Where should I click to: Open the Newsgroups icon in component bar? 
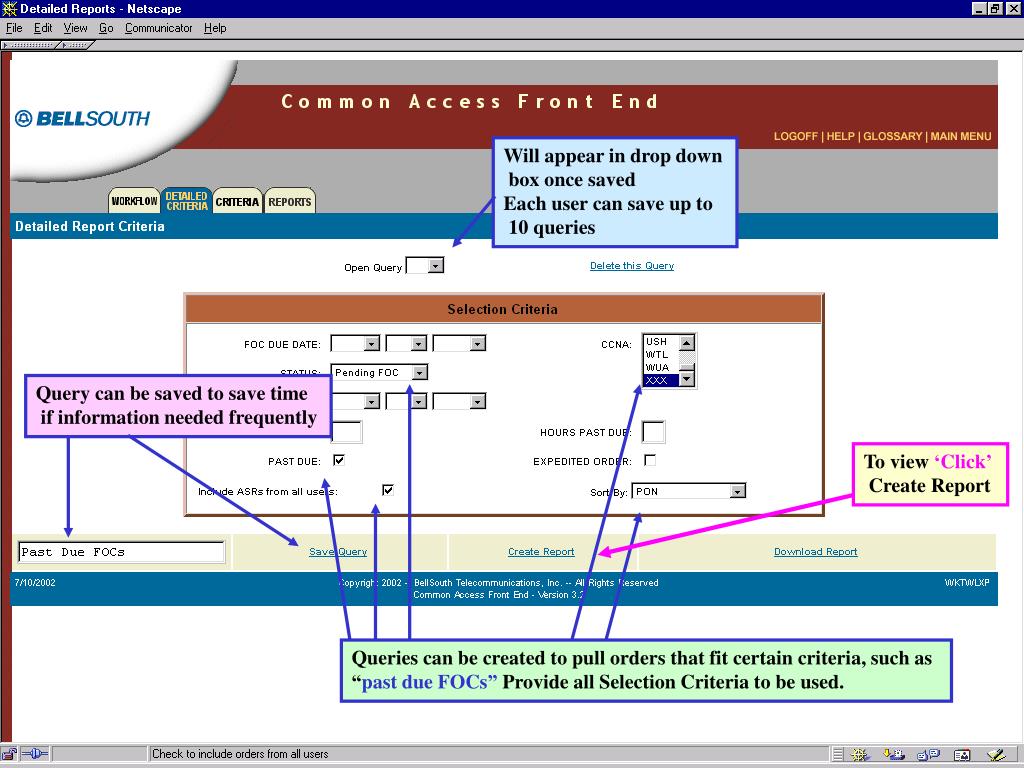[928, 755]
